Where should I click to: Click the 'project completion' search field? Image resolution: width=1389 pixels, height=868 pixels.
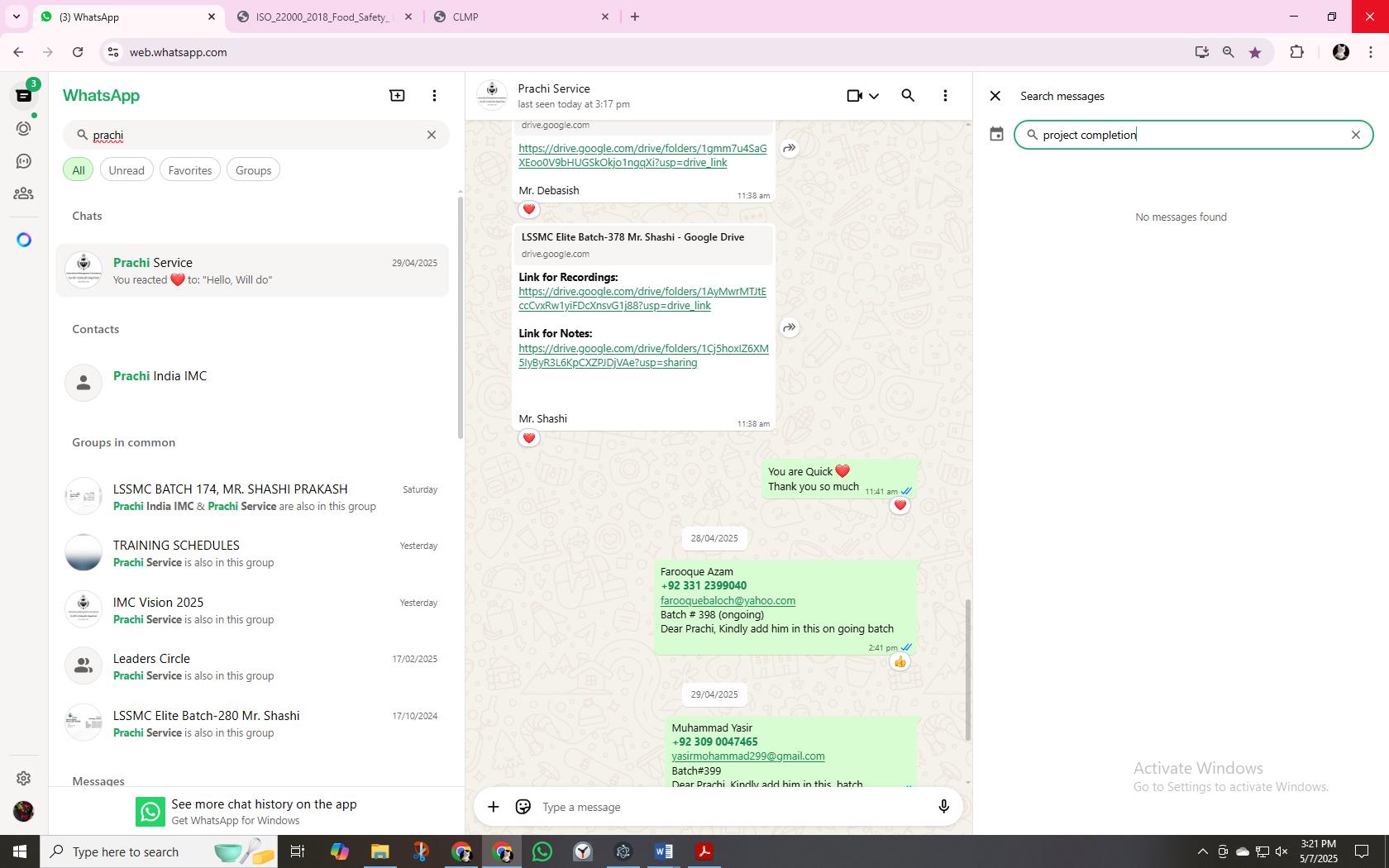pos(1193,135)
